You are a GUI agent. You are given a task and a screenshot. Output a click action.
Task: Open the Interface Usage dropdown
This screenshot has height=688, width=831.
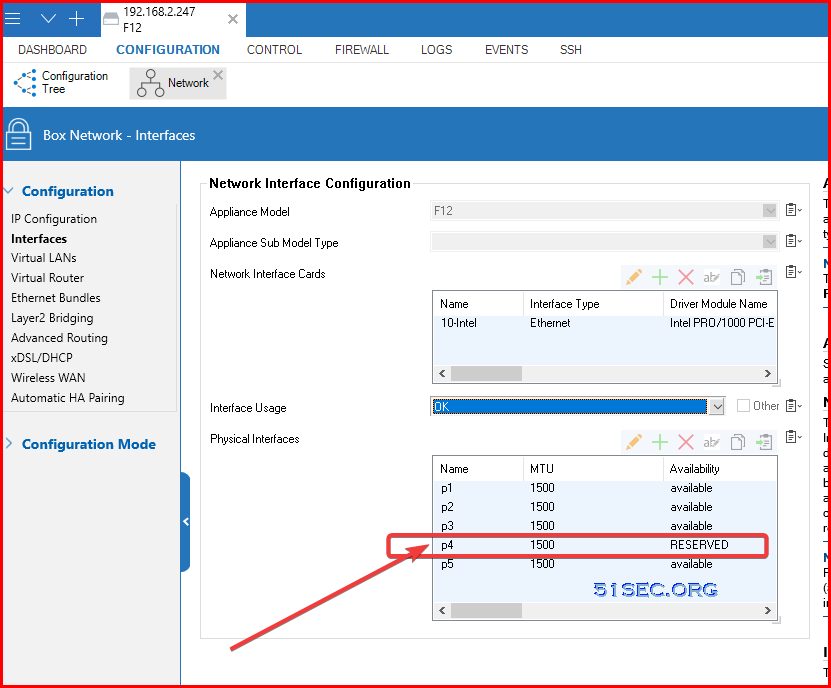click(x=717, y=407)
